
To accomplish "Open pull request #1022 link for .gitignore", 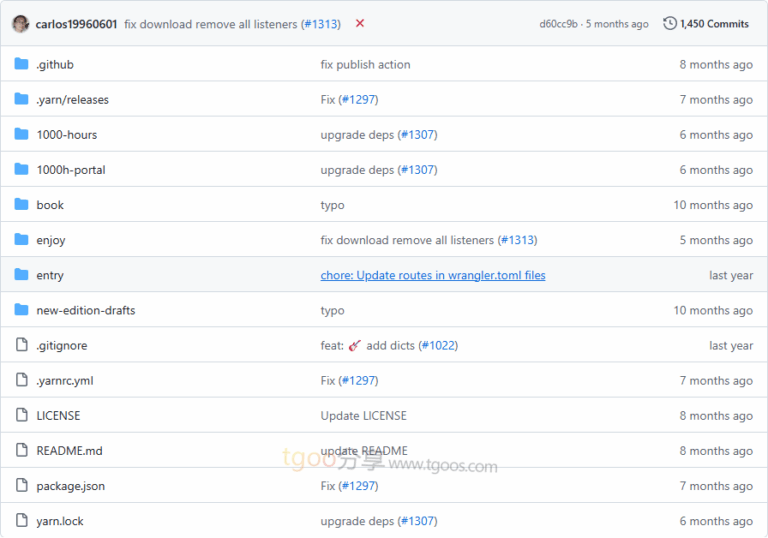I will (x=438, y=345).
